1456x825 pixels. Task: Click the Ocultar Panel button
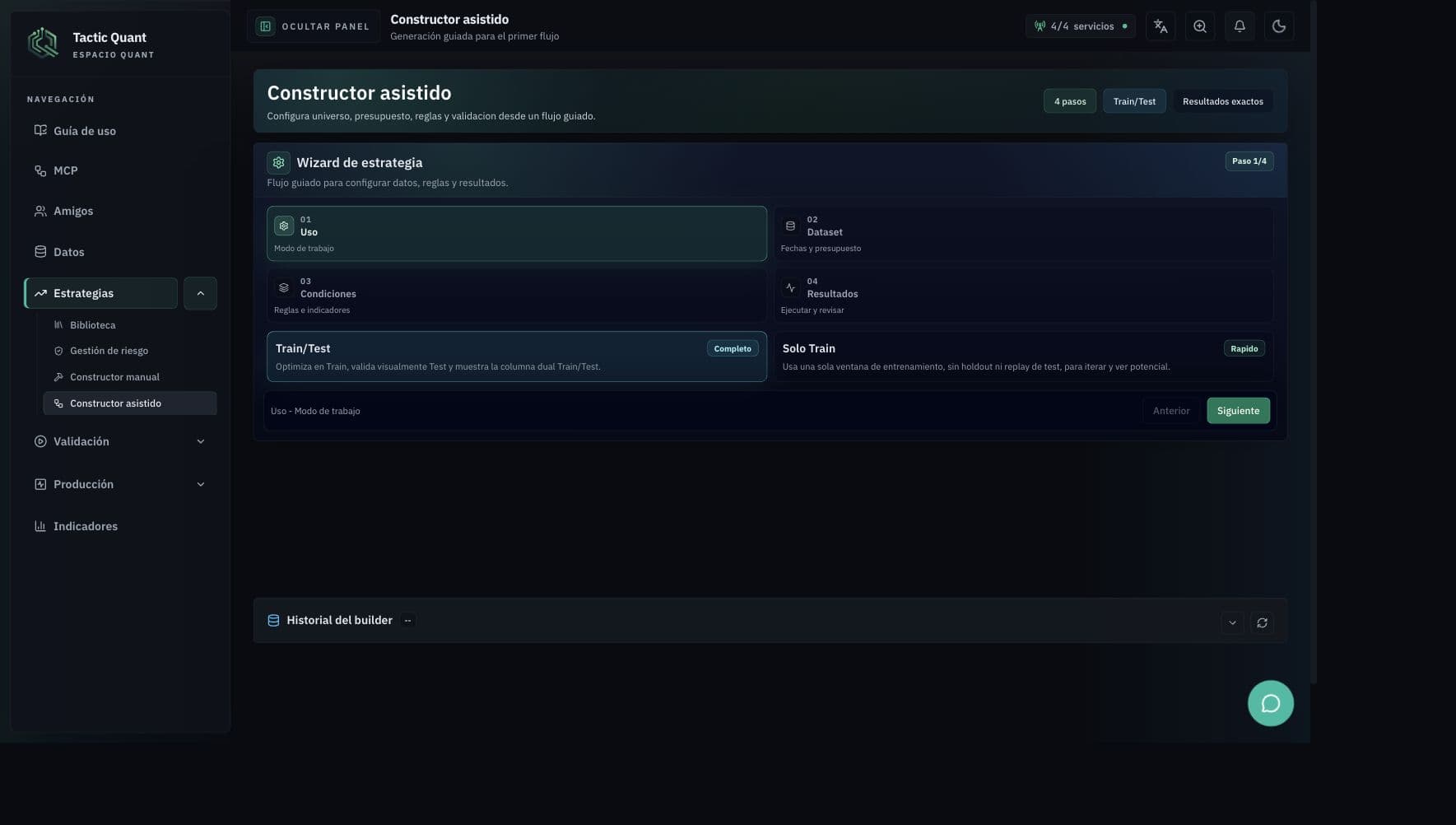(314, 26)
